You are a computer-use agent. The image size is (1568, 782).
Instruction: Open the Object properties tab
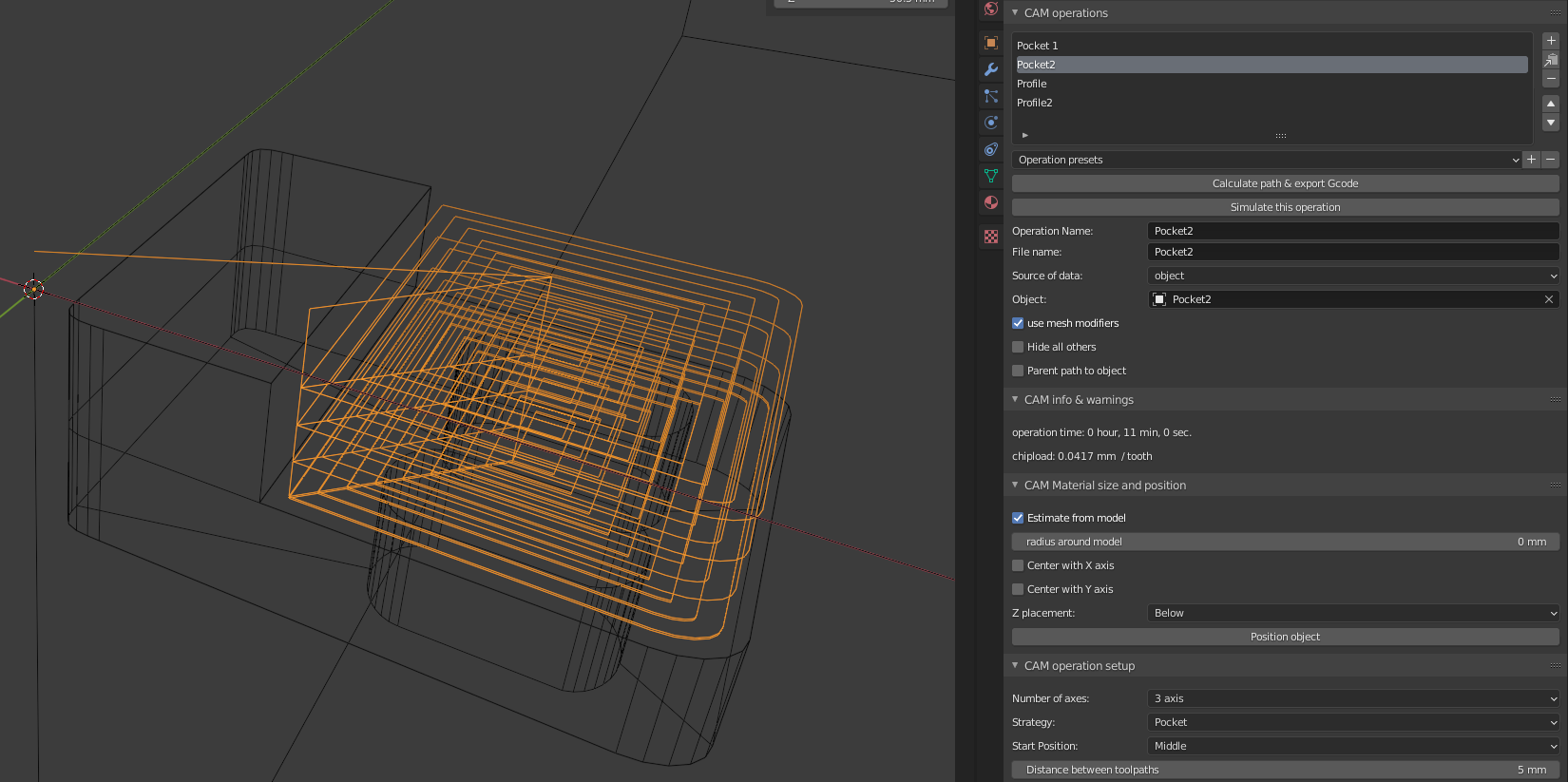pyautogui.click(x=991, y=43)
